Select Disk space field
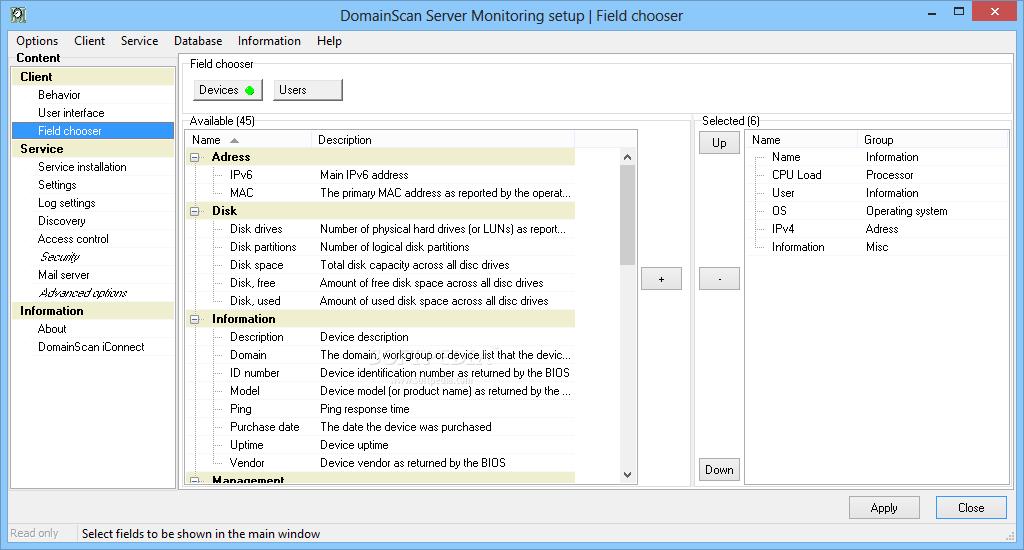The image size is (1024, 550). click(257, 265)
